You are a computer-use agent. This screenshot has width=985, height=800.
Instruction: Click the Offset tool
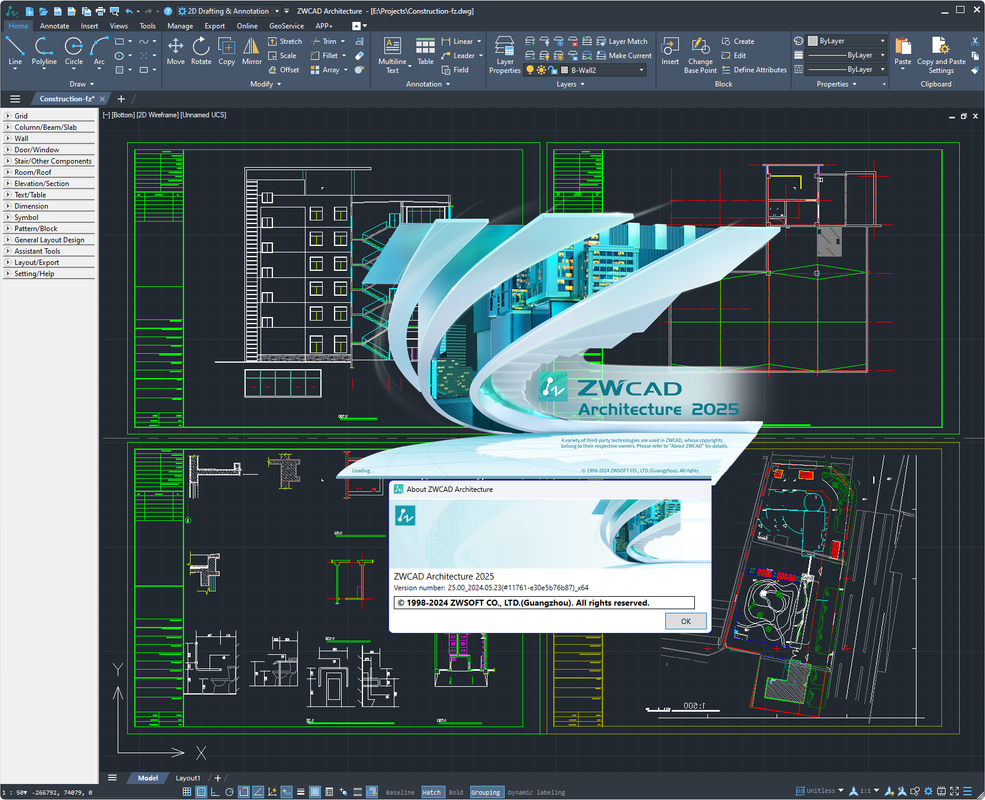[283, 70]
